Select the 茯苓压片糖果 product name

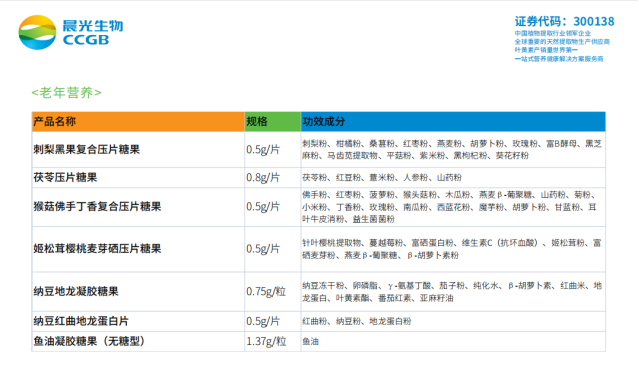coord(65,178)
